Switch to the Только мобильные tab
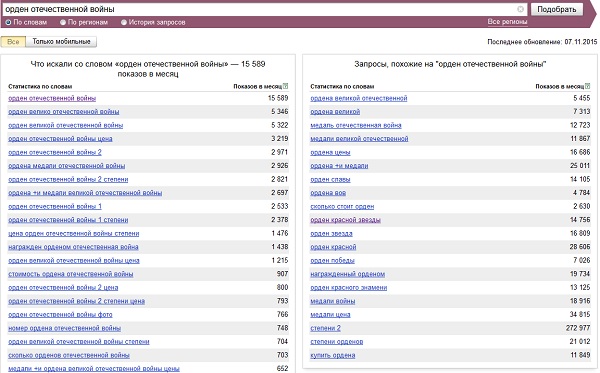The image size is (600, 373). 61,42
